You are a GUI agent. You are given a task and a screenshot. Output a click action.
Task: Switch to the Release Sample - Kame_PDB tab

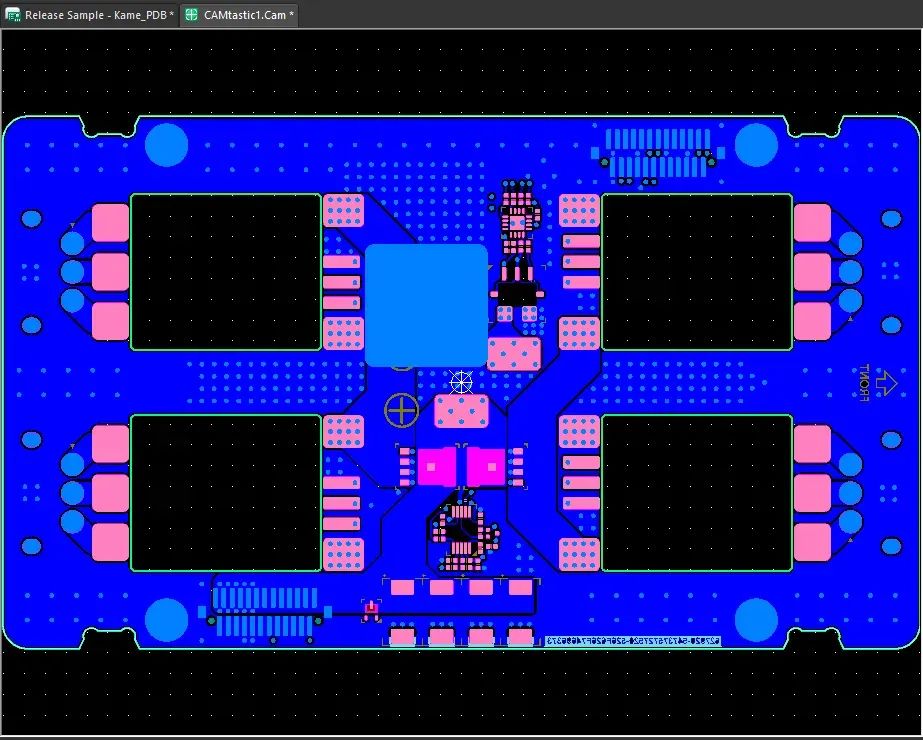coord(89,15)
